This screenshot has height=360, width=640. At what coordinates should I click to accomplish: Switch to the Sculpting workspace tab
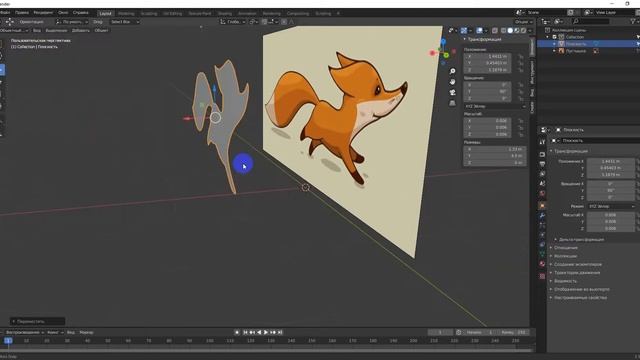point(149,13)
